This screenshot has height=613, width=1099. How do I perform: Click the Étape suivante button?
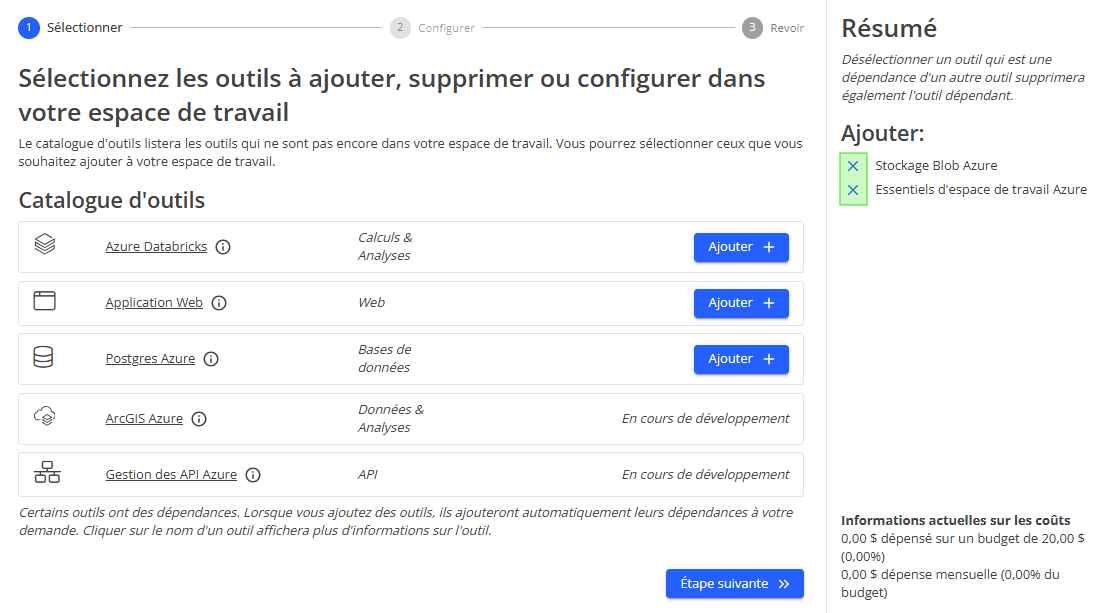click(x=734, y=583)
